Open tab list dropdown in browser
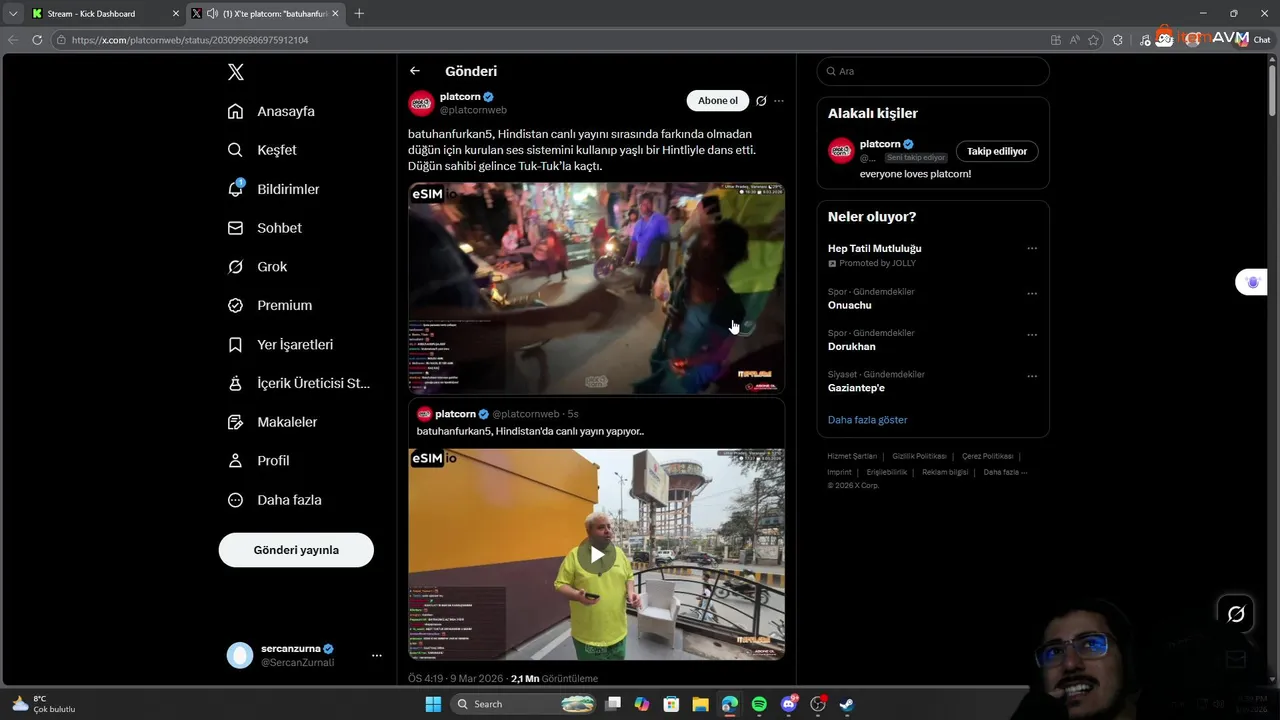1280x720 pixels. [x=12, y=14]
